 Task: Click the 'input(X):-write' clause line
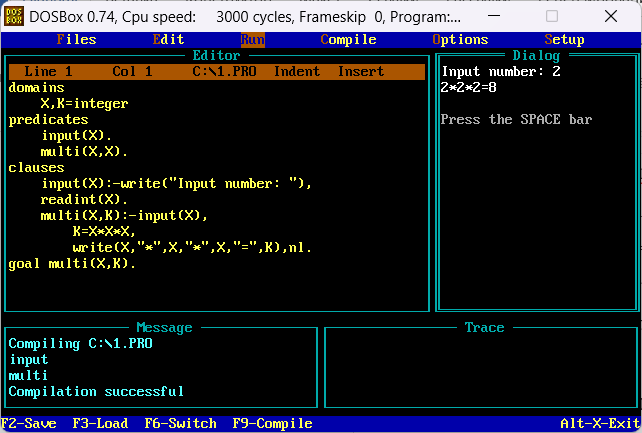[176, 183]
